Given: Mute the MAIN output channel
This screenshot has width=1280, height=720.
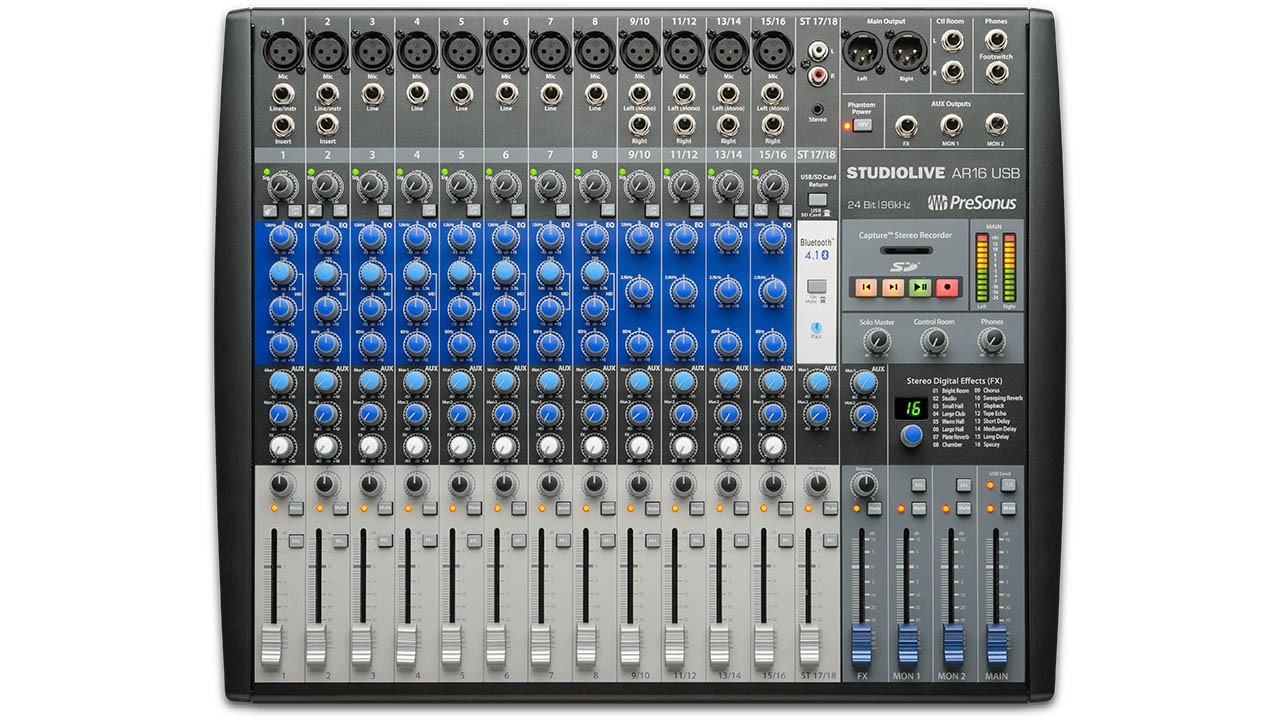Looking at the screenshot, I should pos(1008,509).
